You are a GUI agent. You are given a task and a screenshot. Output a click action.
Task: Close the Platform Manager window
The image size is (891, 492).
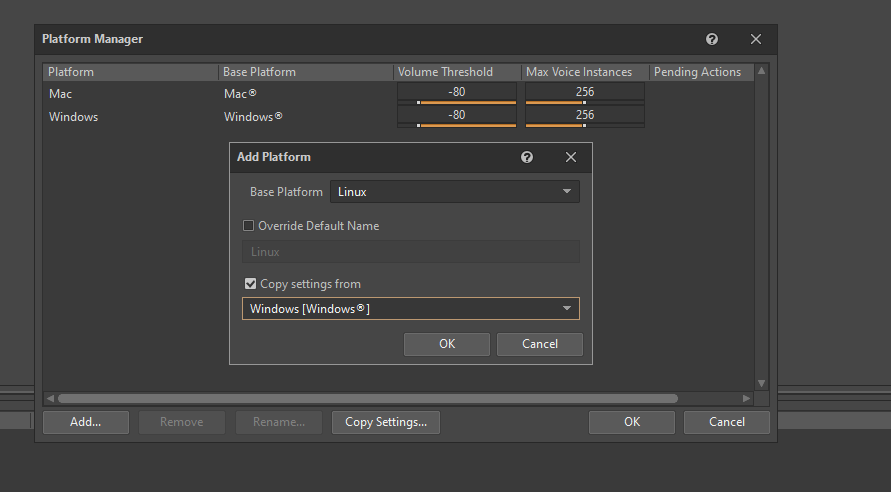756,39
